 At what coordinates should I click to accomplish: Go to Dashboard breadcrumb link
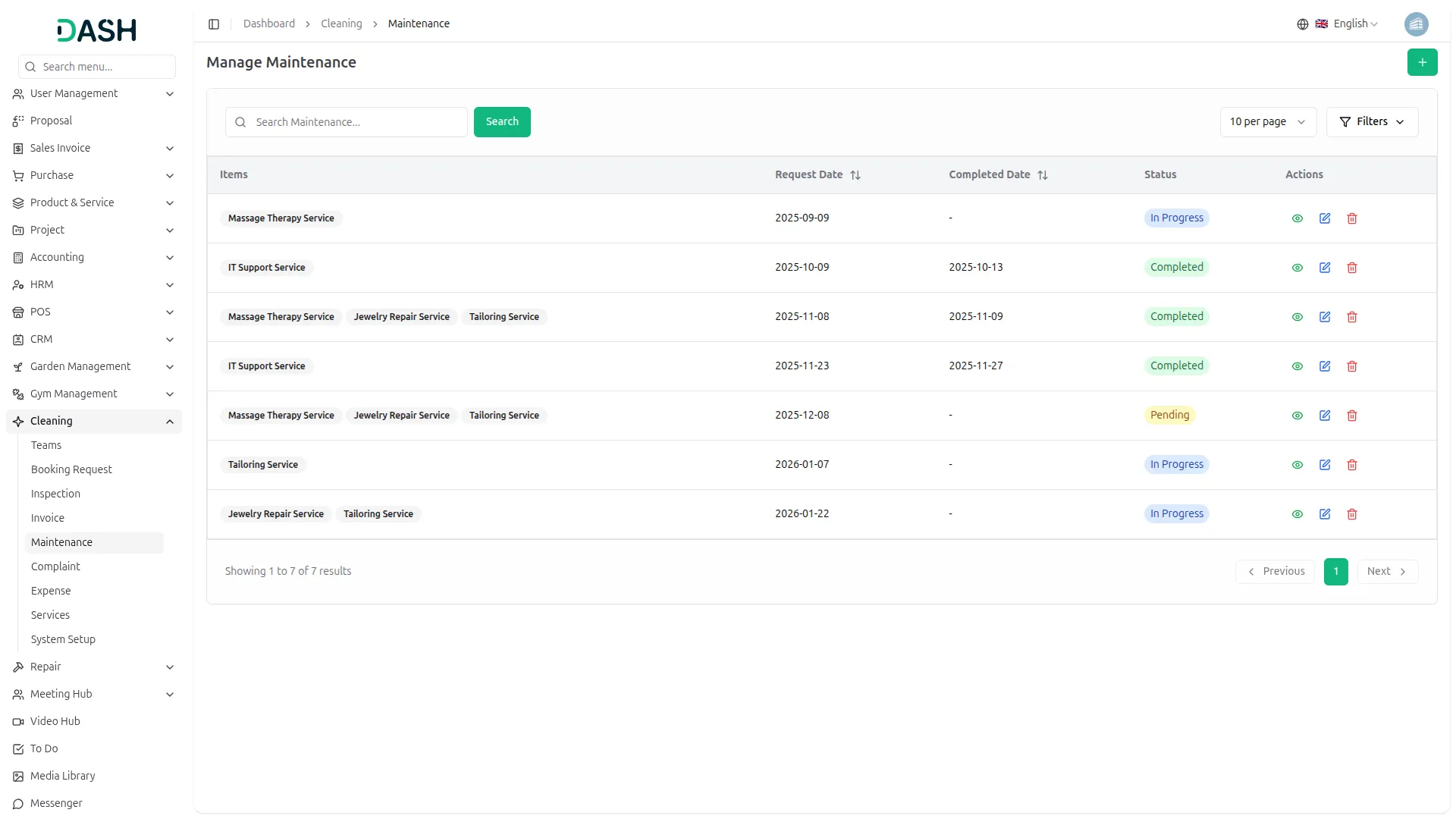coord(268,24)
